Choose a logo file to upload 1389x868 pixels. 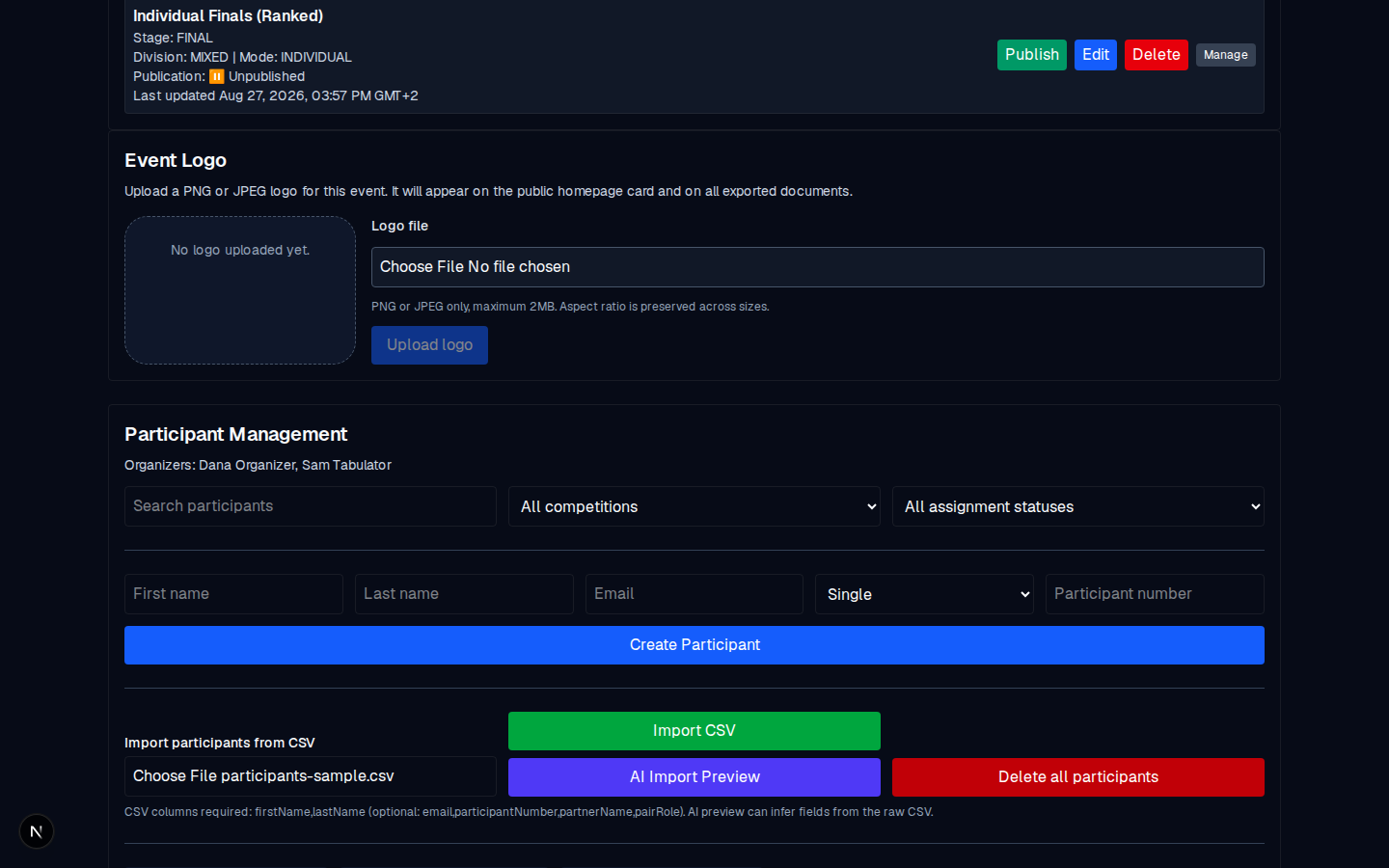coord(818,267)
